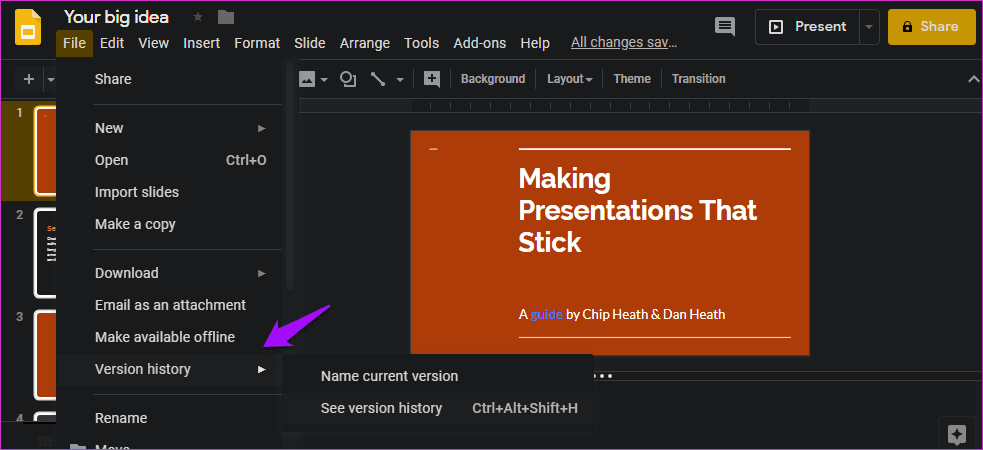Select slide 1 thumbnail
983x450 pixels.
pyautogui.click(x=45, y=152)
